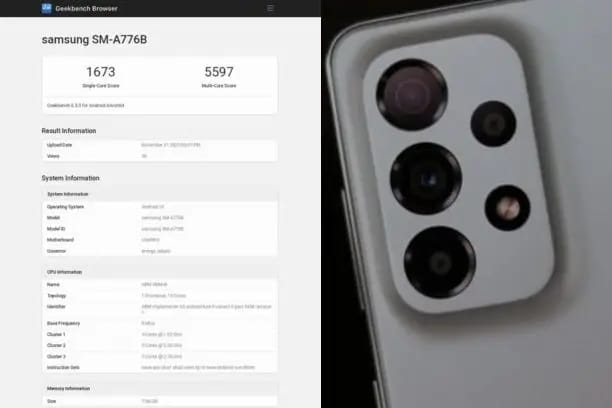Image resolution: width=612 pixels, height=408 pixels.
Task: Select the Governor row value
Action: tap(156, 251)
